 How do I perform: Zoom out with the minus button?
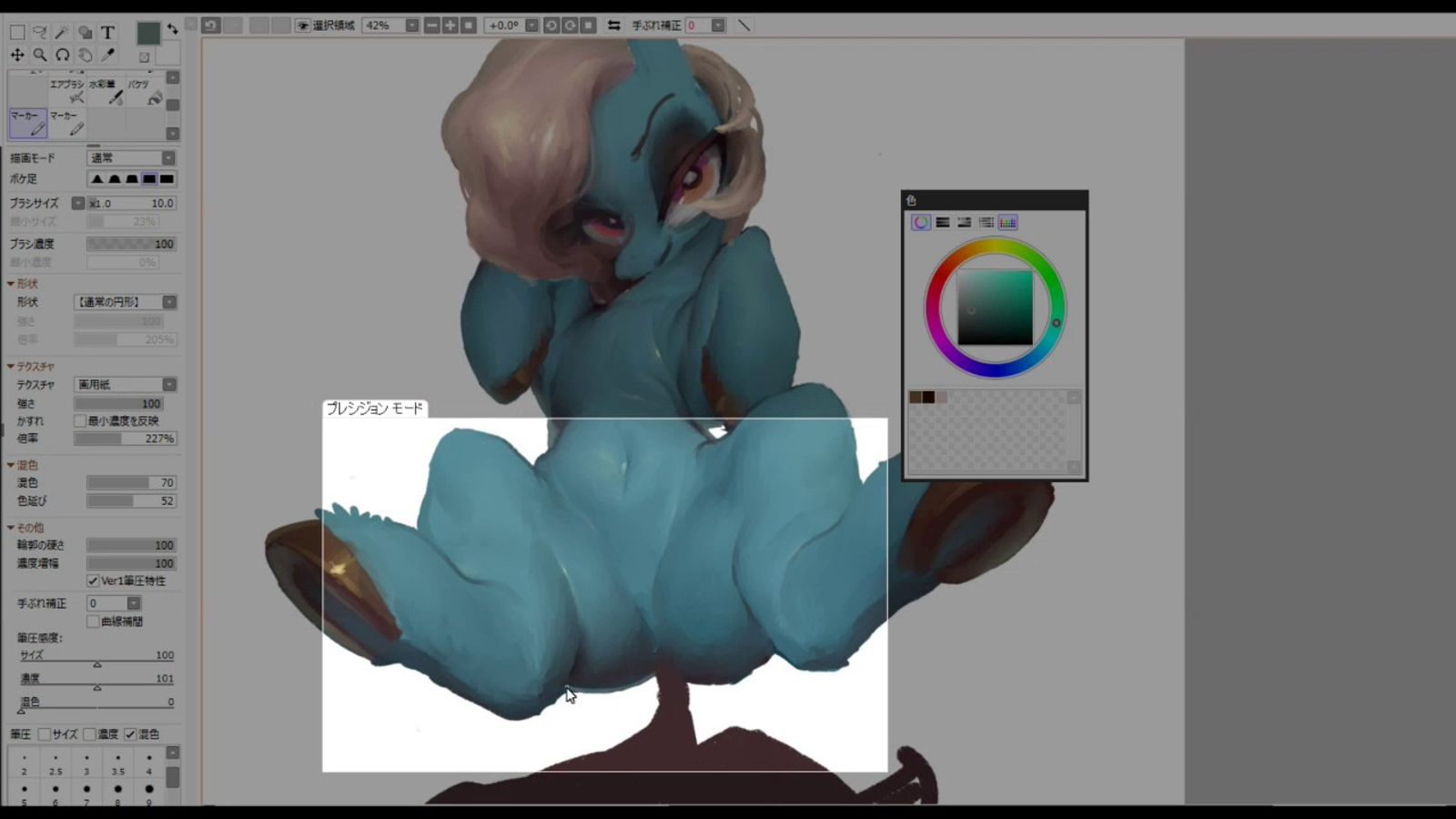click(432, 25)
